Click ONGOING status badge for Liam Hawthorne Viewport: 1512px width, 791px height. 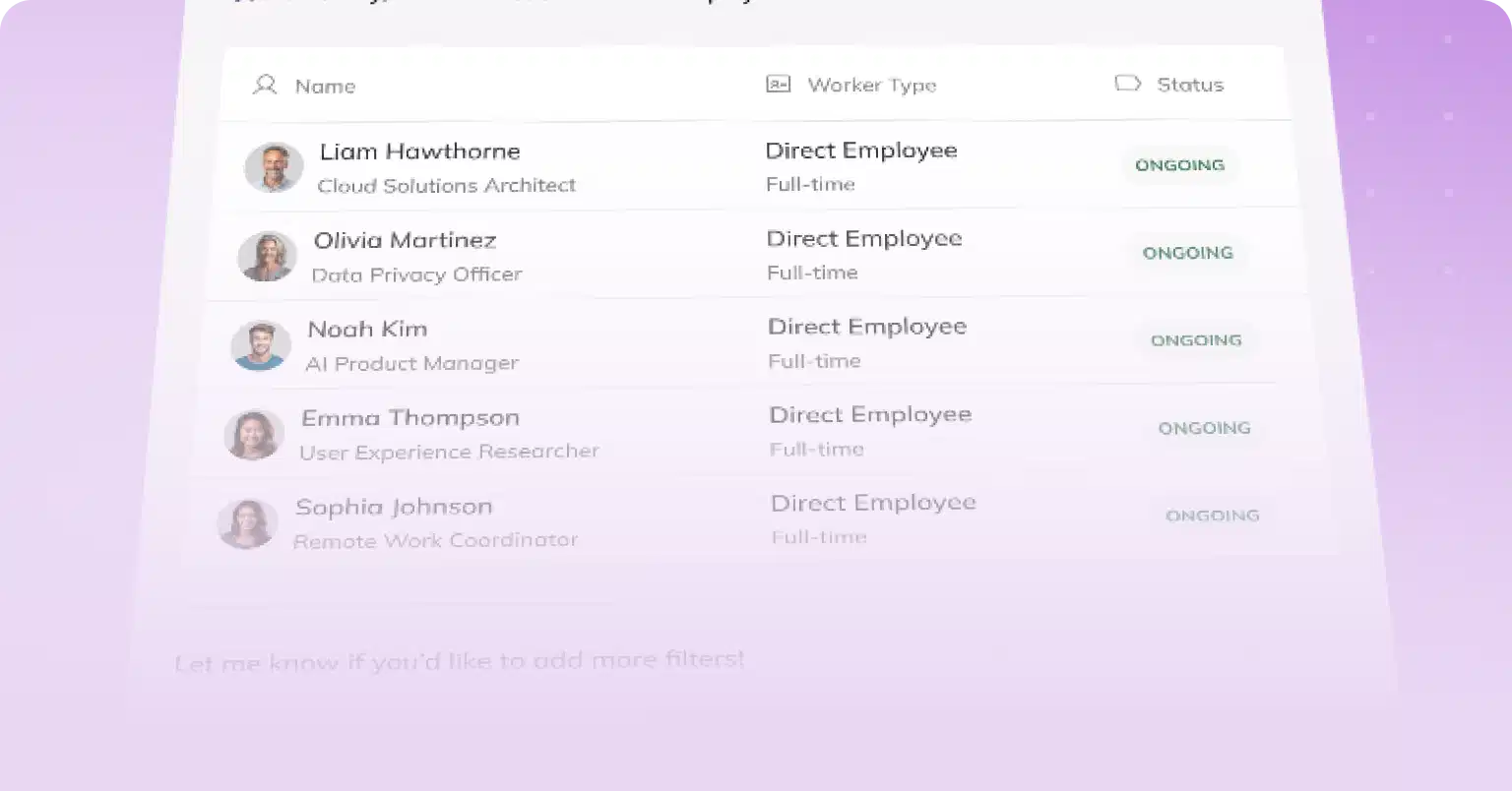click(x=1180, y=165)
